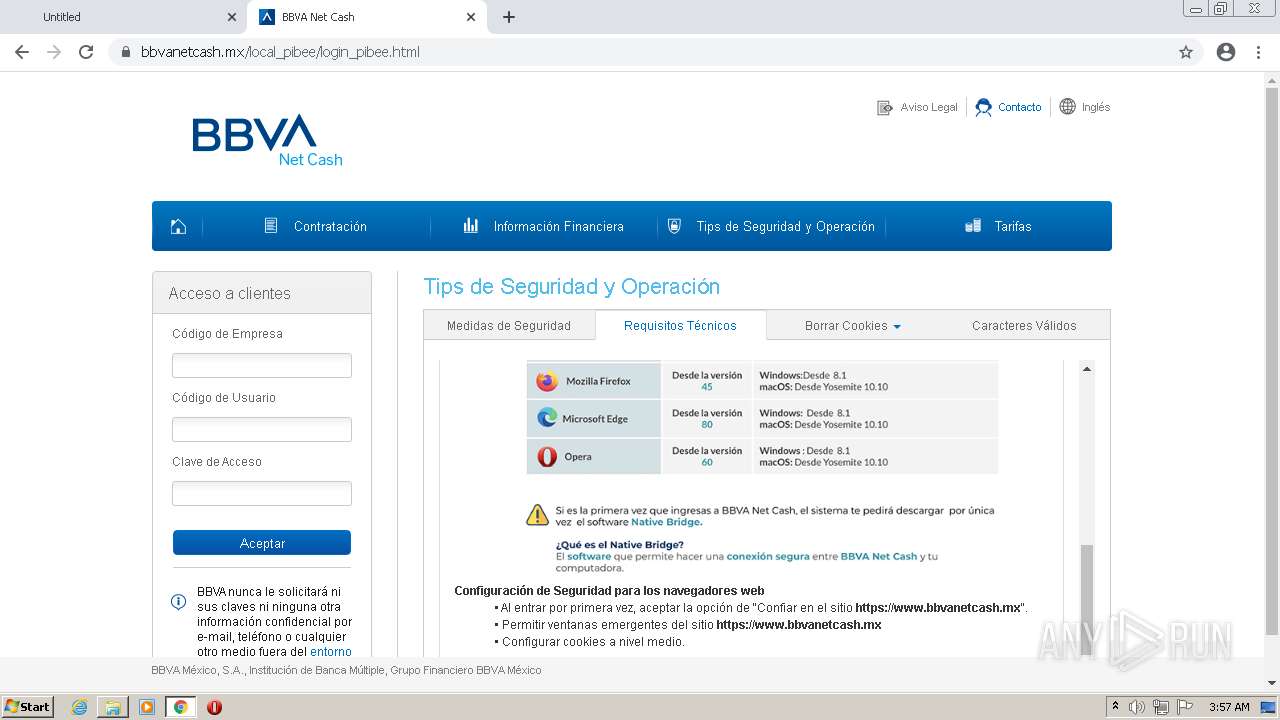Viewport: 1280px width, 720px height.
Task: Click the Clave de Acceso input field
Action: 262,493
